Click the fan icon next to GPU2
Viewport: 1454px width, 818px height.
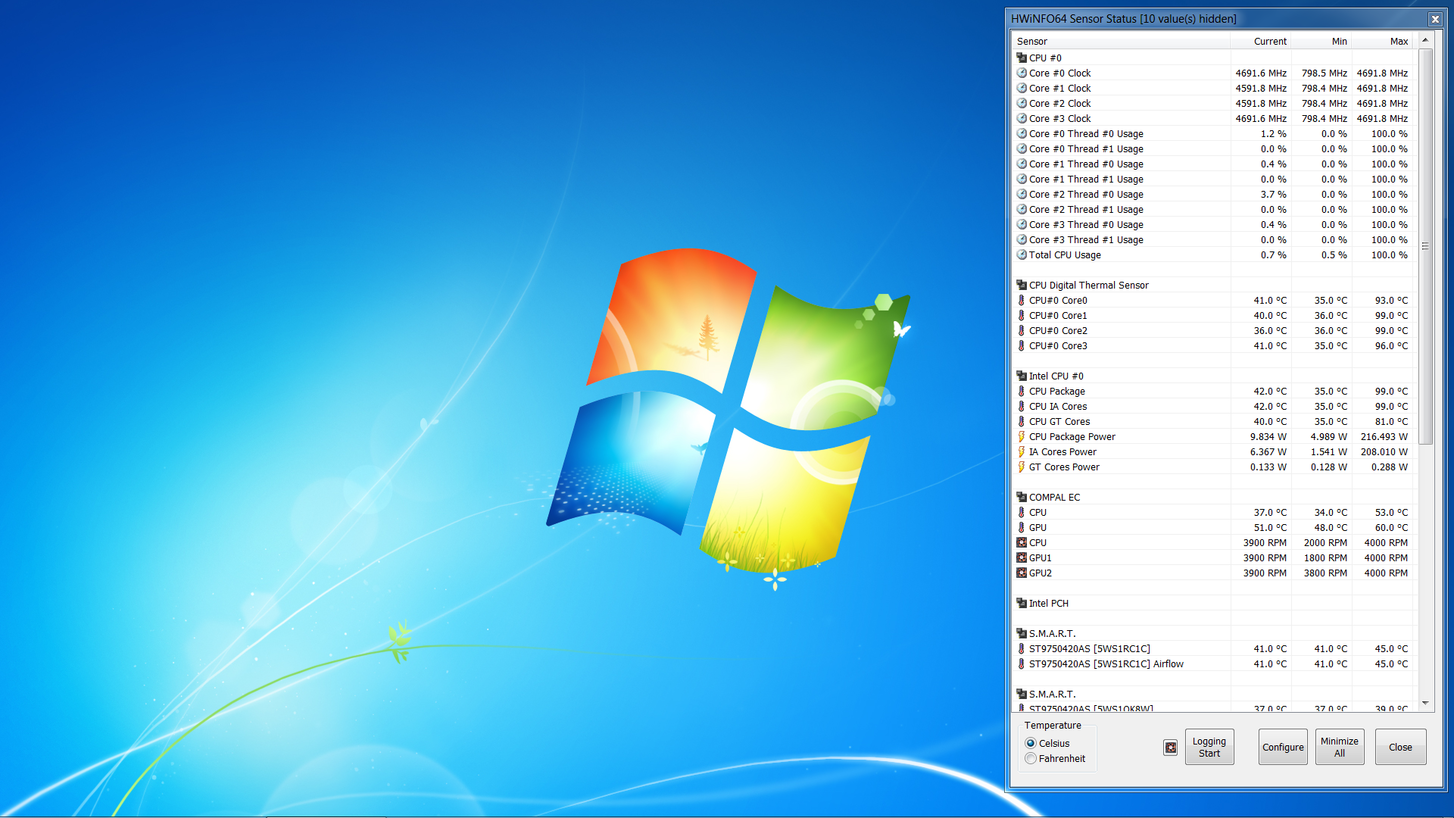[1021, 573]
